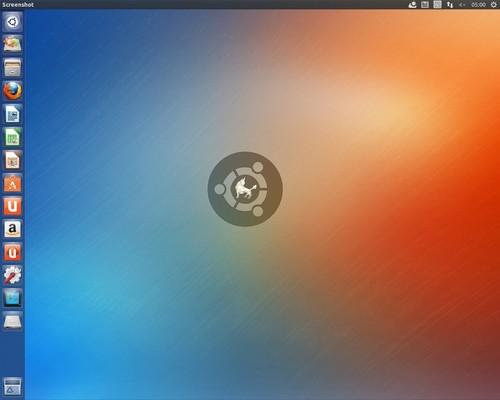This screenshot has height=400, width=500.
Task: Open the bottom launcher workspace icon
Action: [x=12, y=387]
